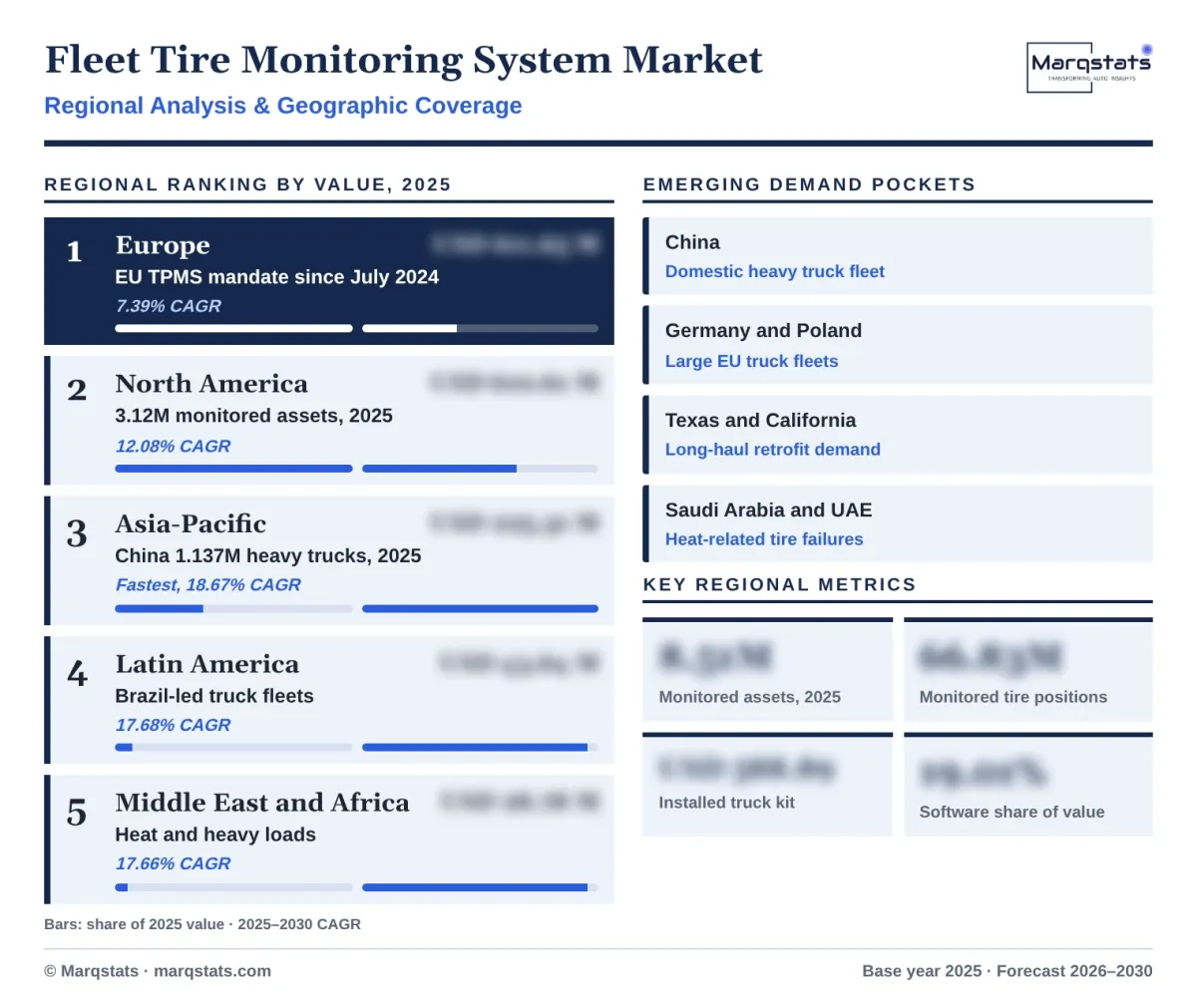Select the Middle East and Africa heading
This screenshot has width=1197, height=1008.
[262, 803]
